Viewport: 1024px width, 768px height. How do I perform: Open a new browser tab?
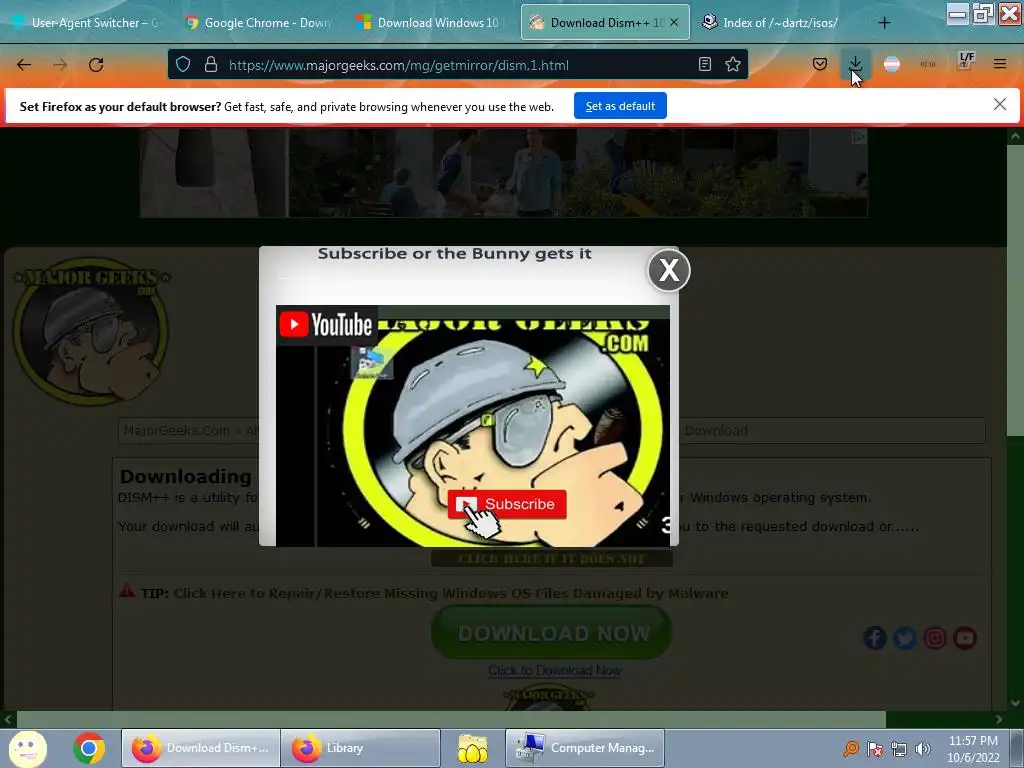884,23
